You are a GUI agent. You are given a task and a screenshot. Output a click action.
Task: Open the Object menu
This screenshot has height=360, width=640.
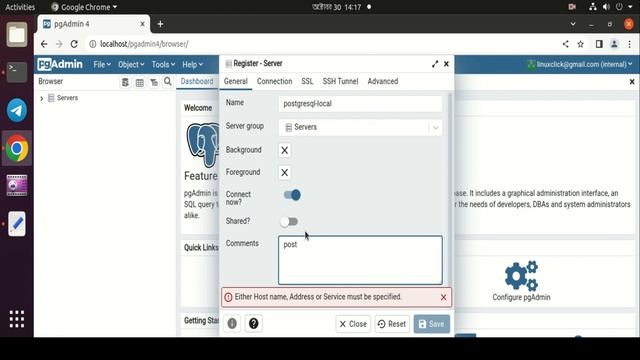131,64
